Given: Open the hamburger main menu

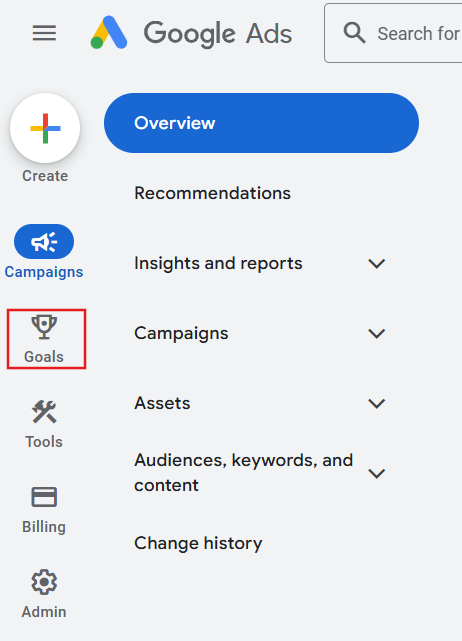Looking at the screenshot, I should 44,33.
